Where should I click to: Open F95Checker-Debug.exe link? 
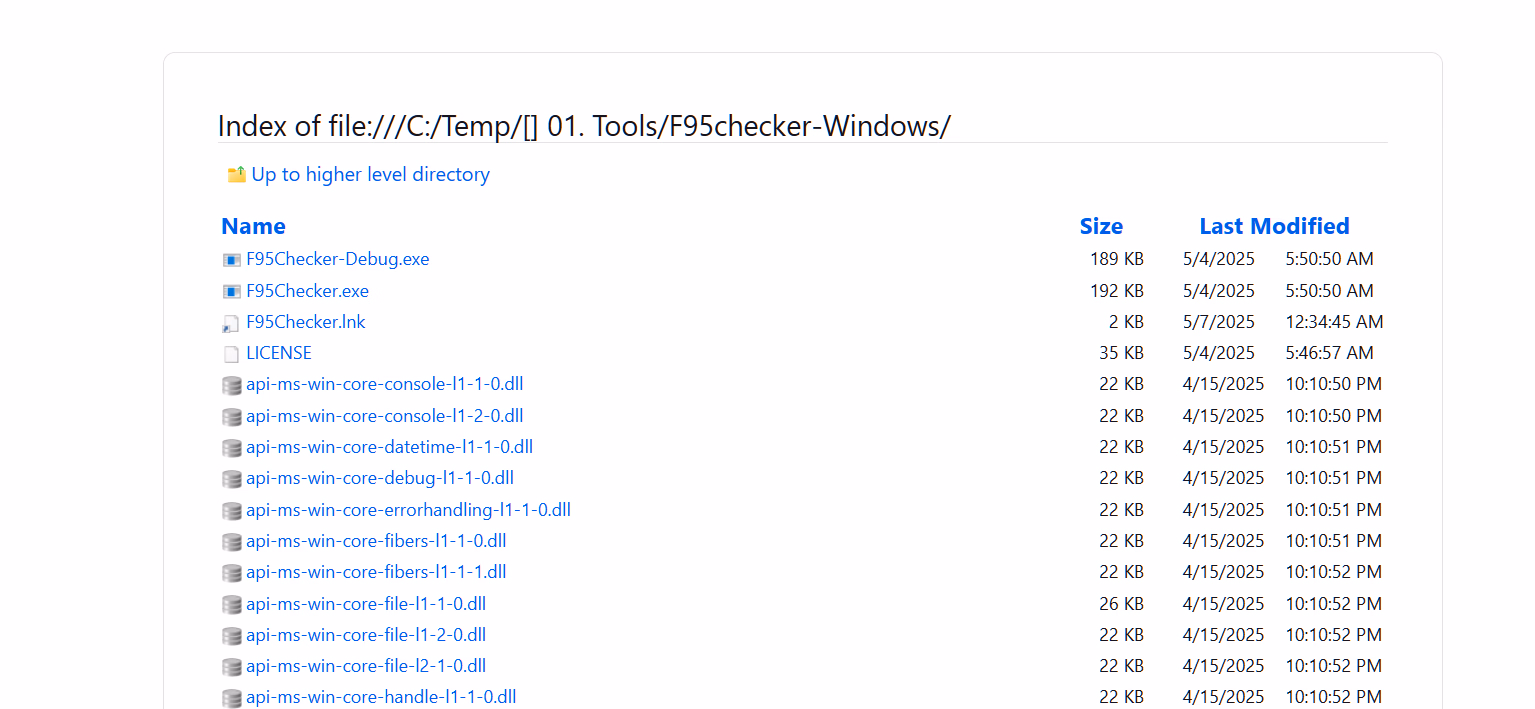338,259
